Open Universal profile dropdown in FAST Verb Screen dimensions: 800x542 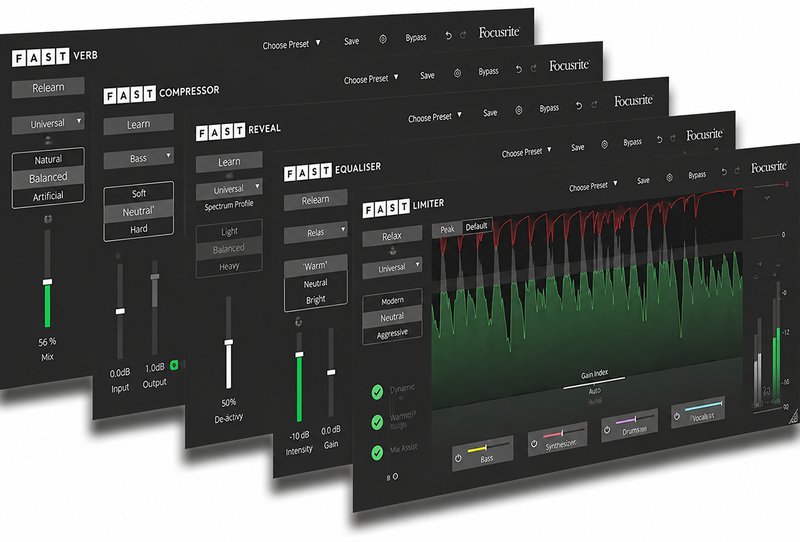click(48, 123)
